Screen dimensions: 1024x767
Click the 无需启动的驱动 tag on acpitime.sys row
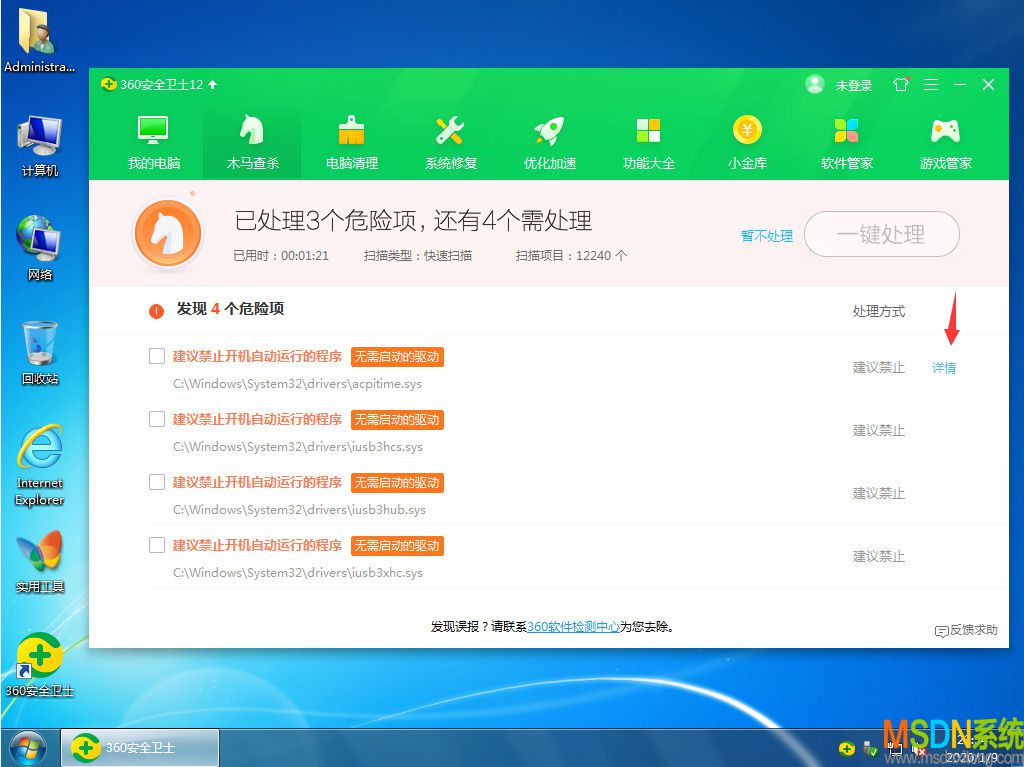click(x=397, y=357)
